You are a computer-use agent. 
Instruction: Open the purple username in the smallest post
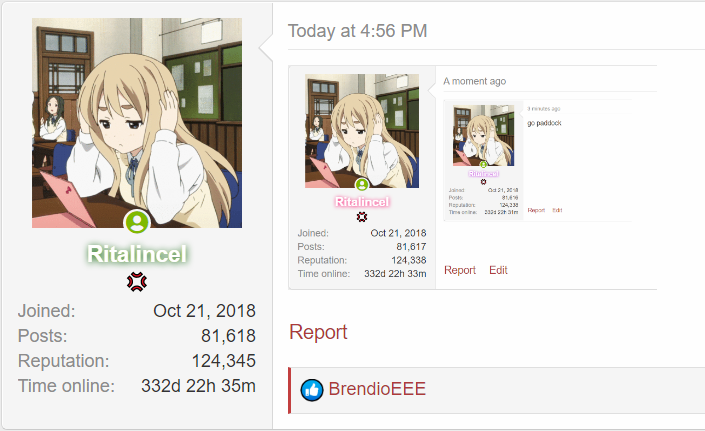[x=483, y=173]
